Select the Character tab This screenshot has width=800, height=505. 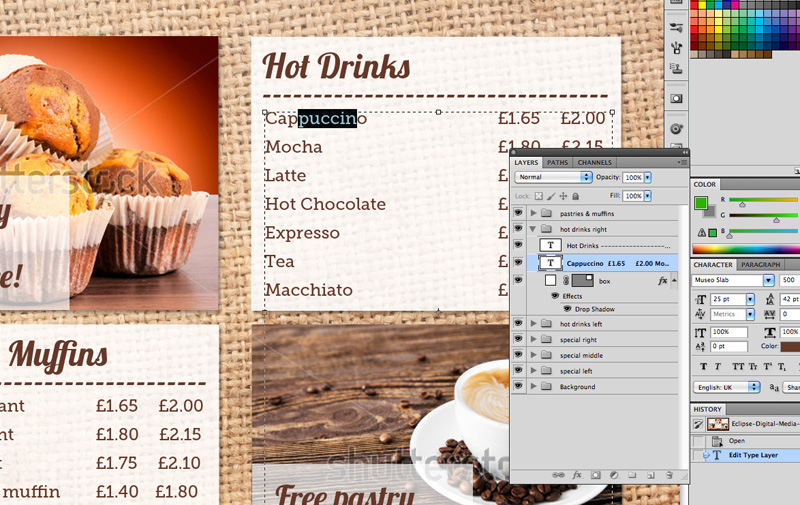[x=713, y=265]
